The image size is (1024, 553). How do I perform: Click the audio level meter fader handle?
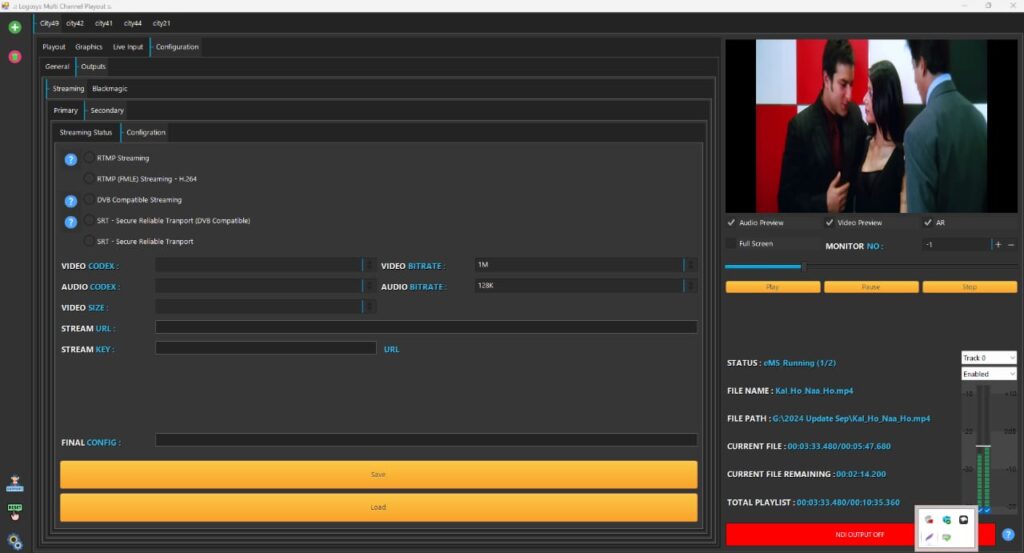coord(983,446)
